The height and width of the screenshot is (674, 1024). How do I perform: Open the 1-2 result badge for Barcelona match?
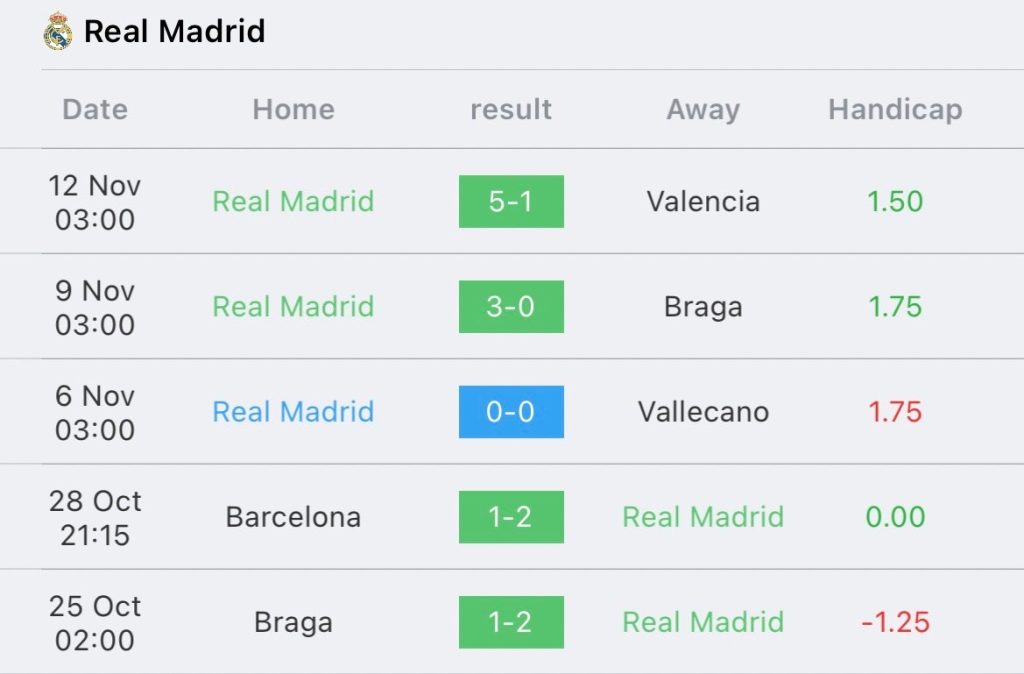coord(511,517)
